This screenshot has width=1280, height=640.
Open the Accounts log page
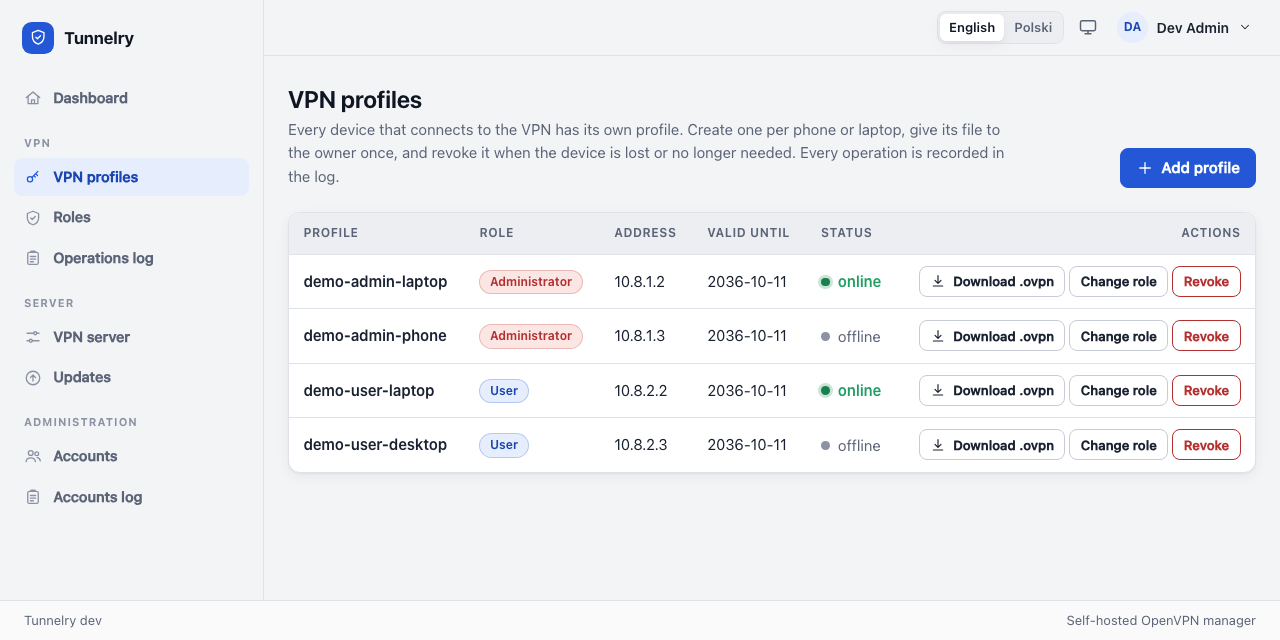[x=131, y=497]
